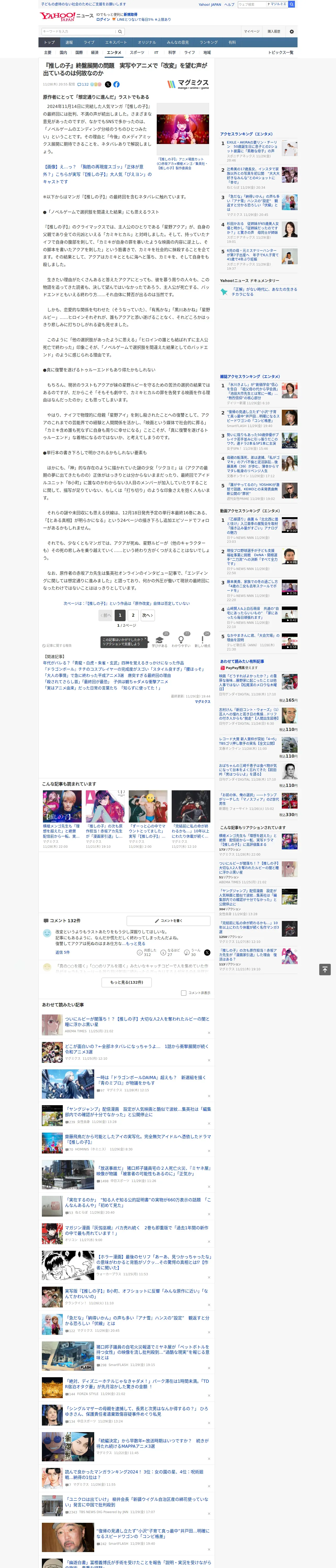Click the ログイン link
336x1568 pixels.
[103, 20]
